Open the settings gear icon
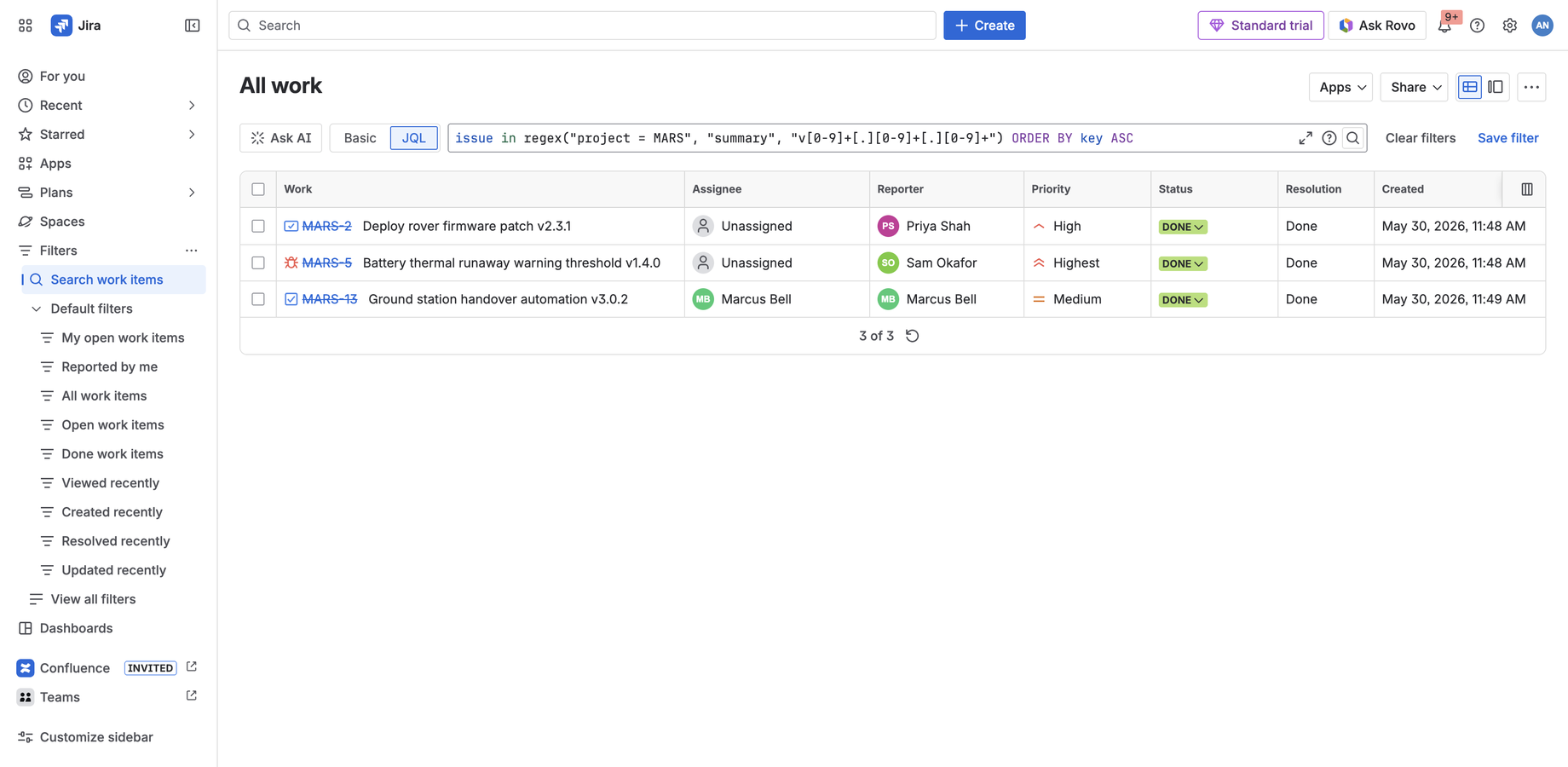Image resolution: width=1568 pixels, height=767 pixels. pyautogui.click(x=1509, y=26)
